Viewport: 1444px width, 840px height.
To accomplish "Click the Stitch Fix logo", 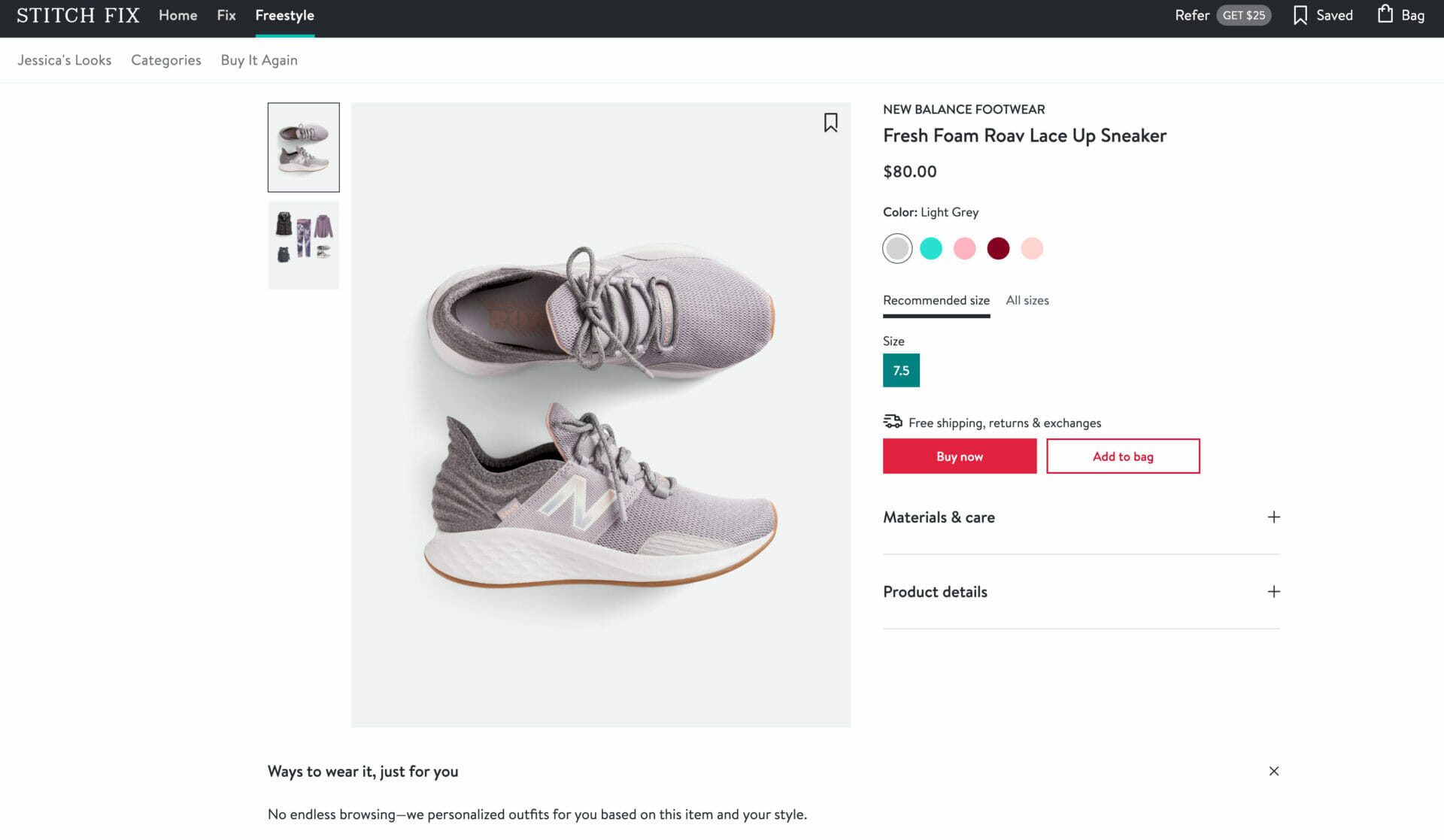I will pyautogui.click(x=78, y=15).
